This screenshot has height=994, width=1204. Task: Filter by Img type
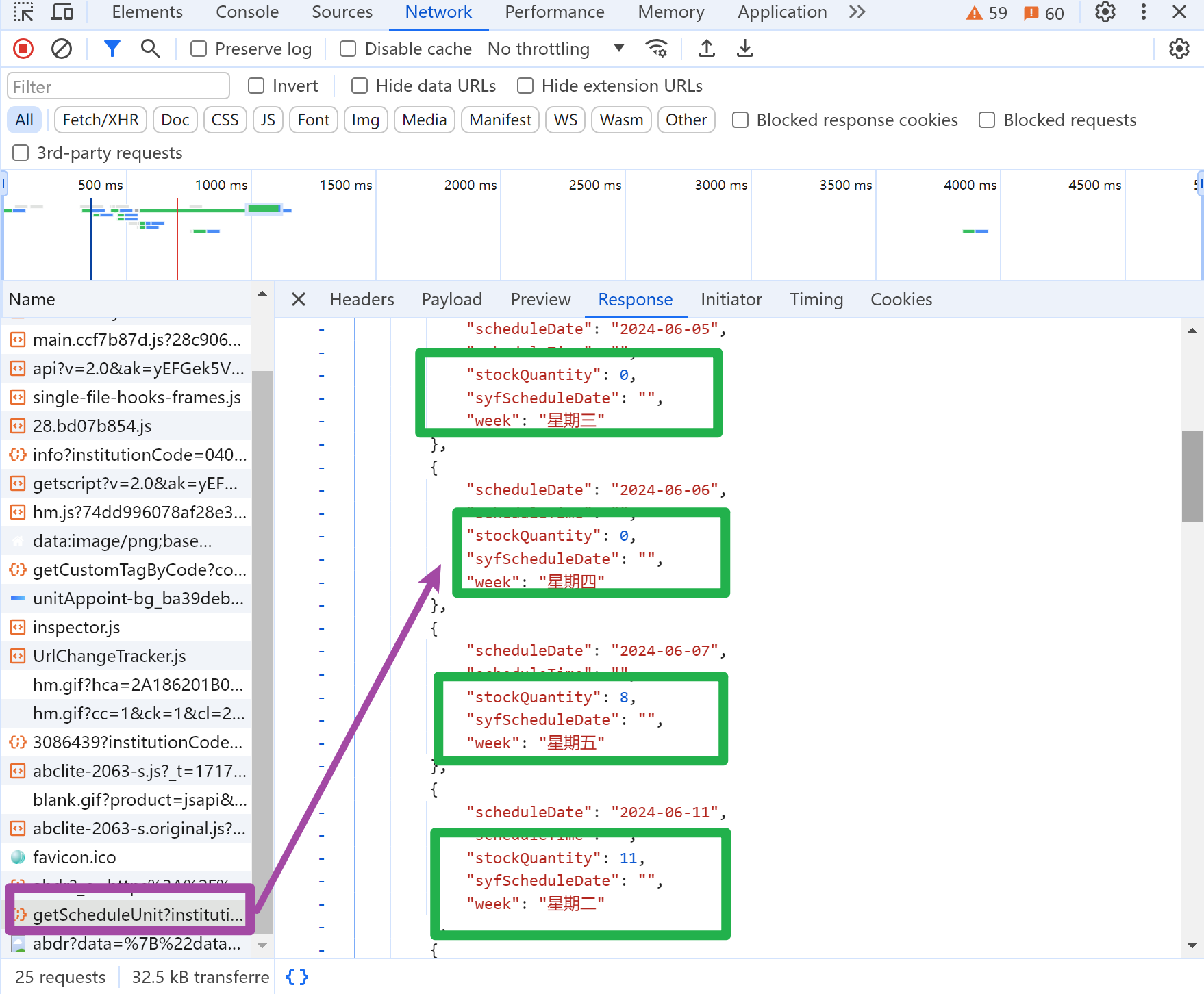coord(365,120)
